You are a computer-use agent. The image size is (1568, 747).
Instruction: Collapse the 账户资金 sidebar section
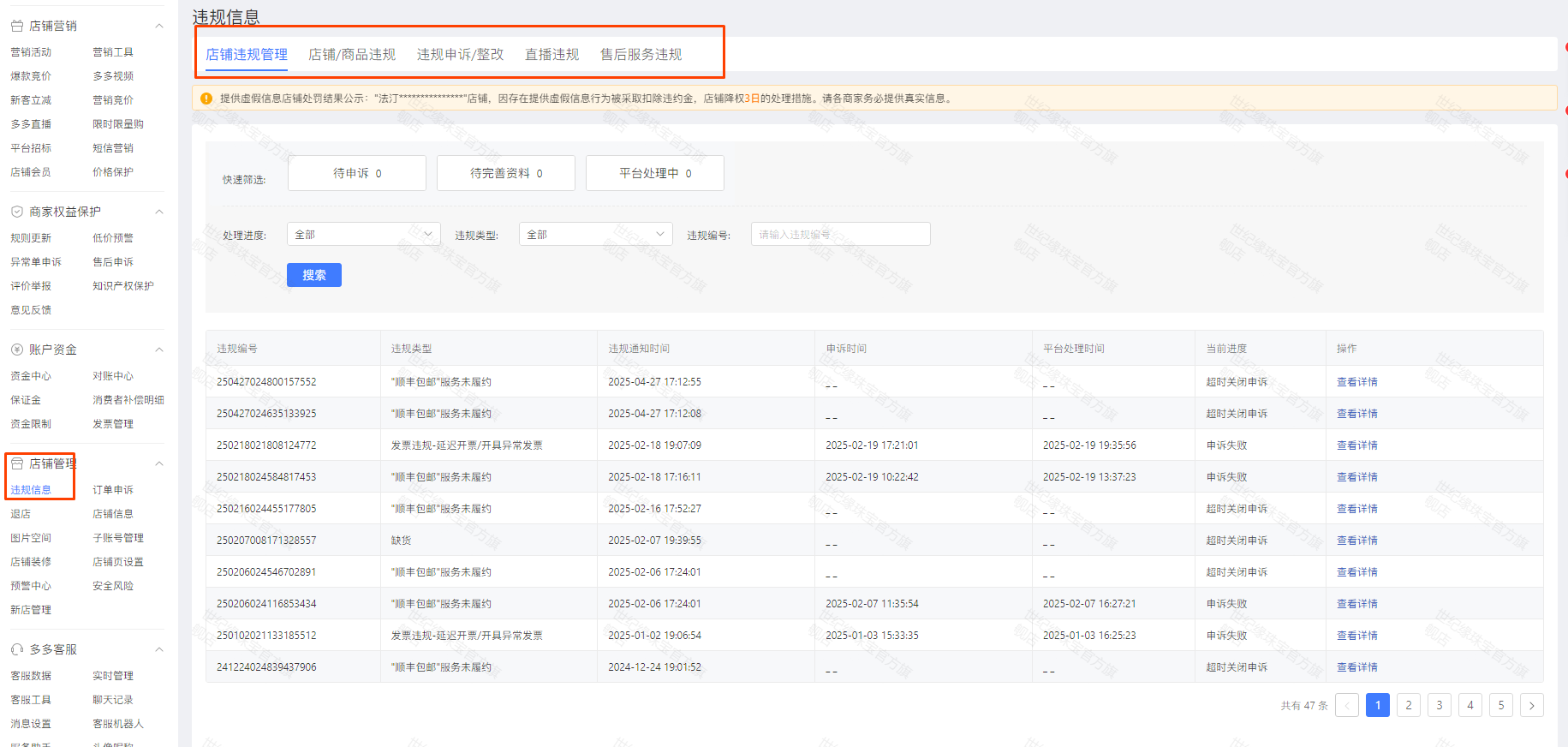click(159, 350)
